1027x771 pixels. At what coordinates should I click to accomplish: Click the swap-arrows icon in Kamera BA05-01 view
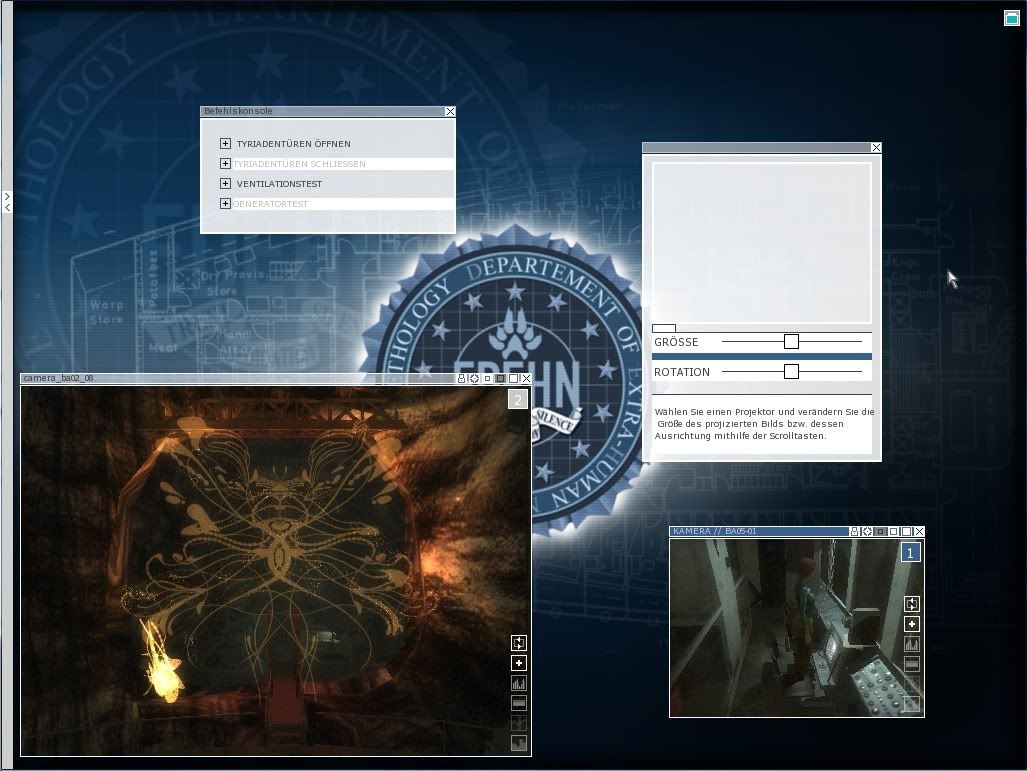(x=912, y=604)
